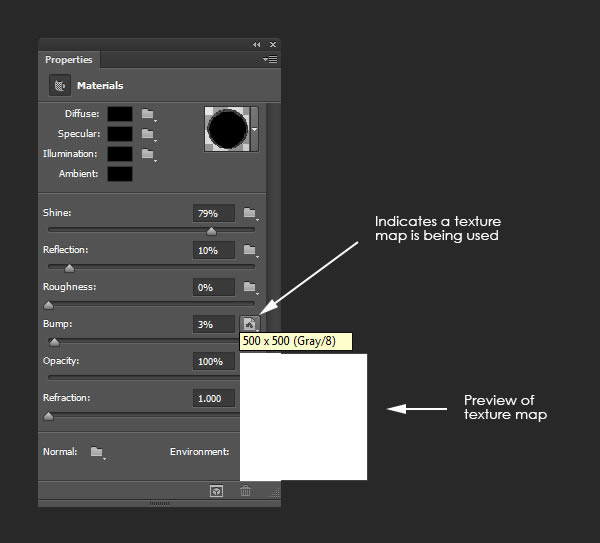Click the Reflection 10% value field
This screenshot has width=600, height=543.
pos(214,250)
